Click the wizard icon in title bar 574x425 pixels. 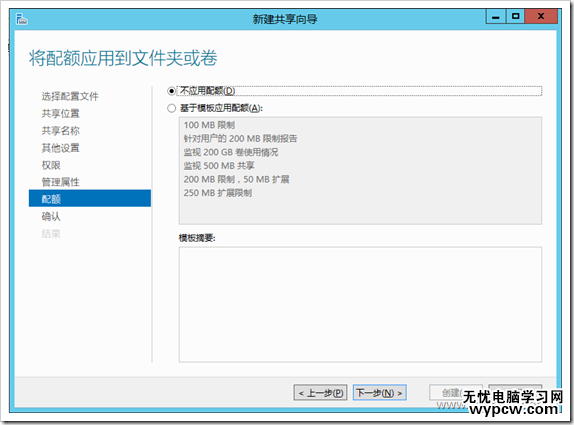point(22,19)
